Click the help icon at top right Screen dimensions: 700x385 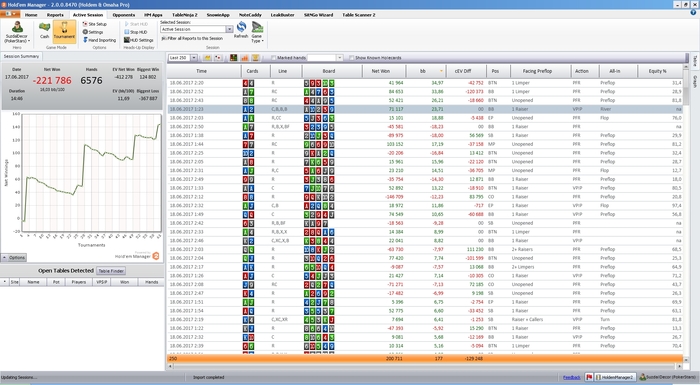[x=693, y=13]
